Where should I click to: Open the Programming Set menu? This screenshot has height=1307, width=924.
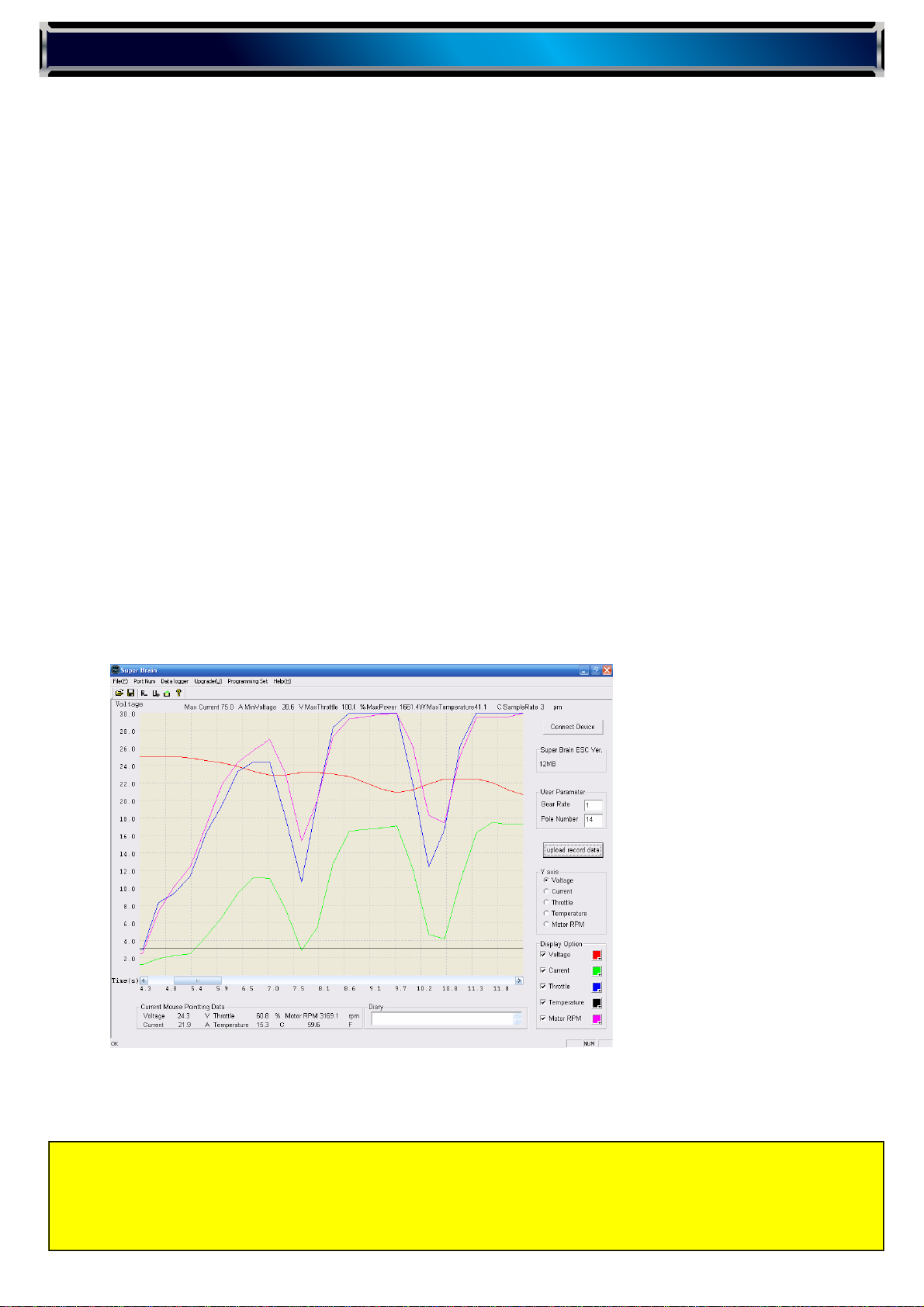pos(247,681)
